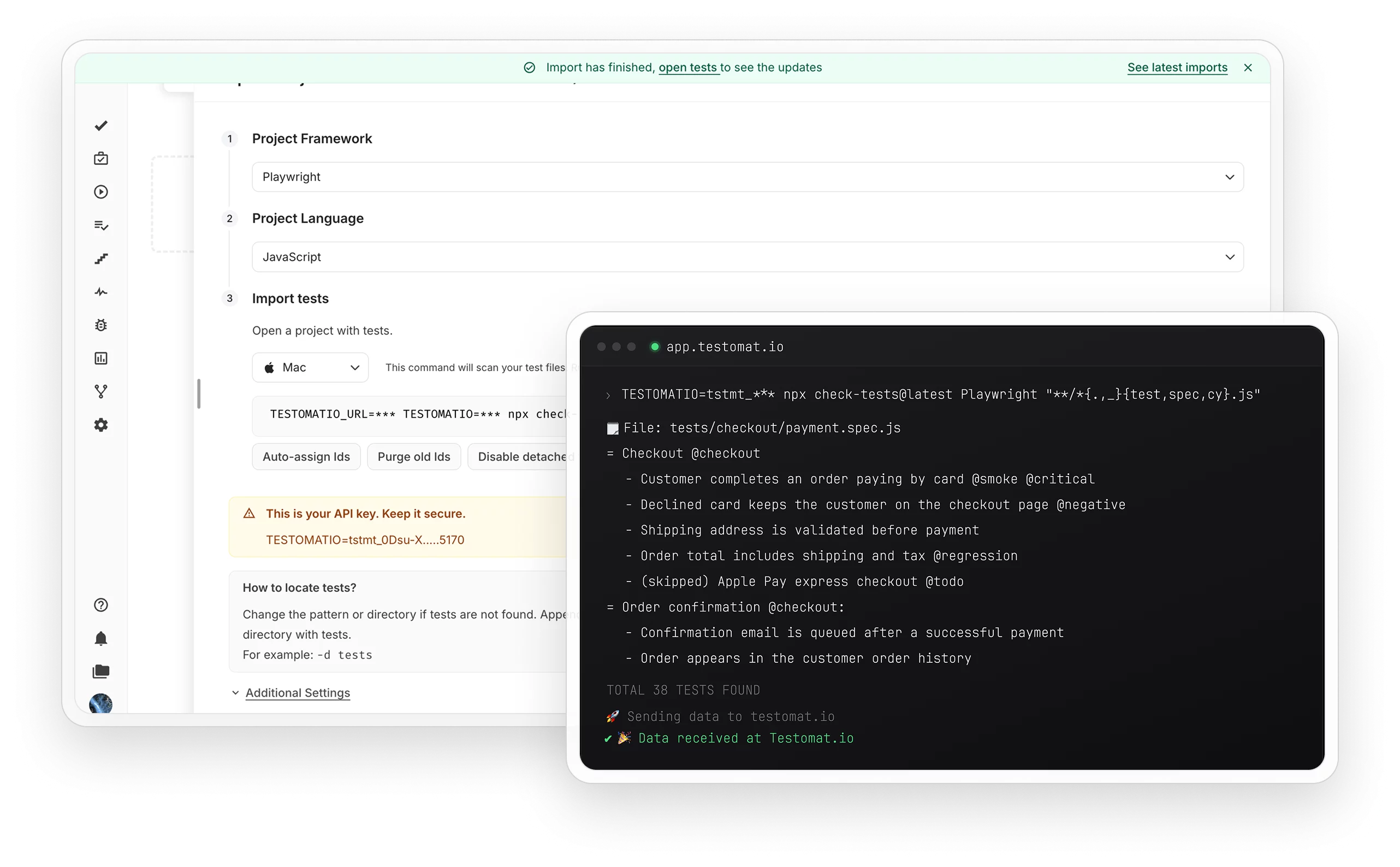This screenshot has height=867, width=1400.
Task: Click the API key text TESTOMATIO=tstmt_0Dsu-X.....5170
Action: 365,539
